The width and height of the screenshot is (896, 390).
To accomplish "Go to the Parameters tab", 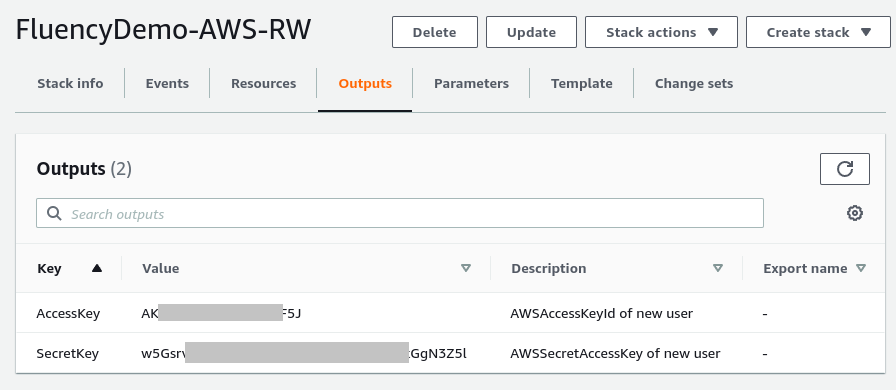I will (471, 83).
